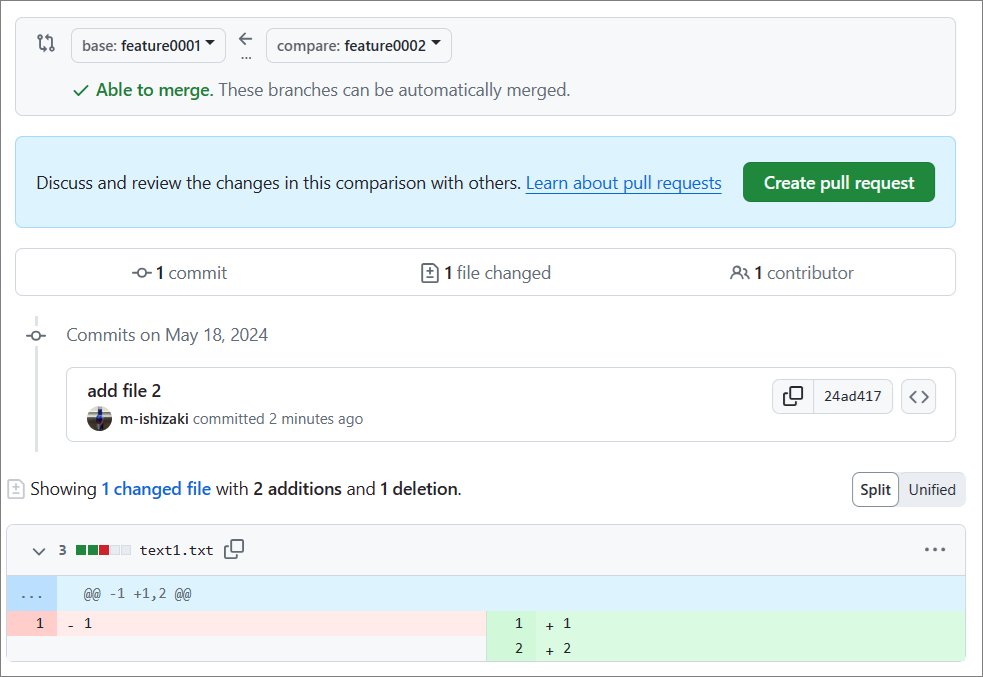
Task: Switch to Unified diff view
Action: pos(931,489)
